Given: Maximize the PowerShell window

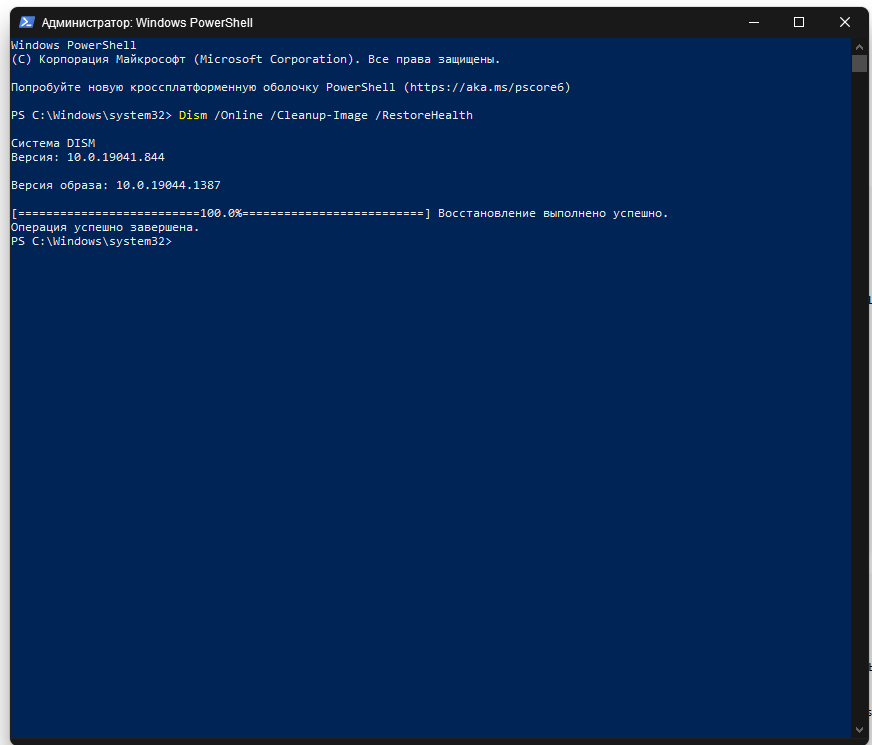Looking at the screenshot, I should pyautogui.click(x=799, y=22).
